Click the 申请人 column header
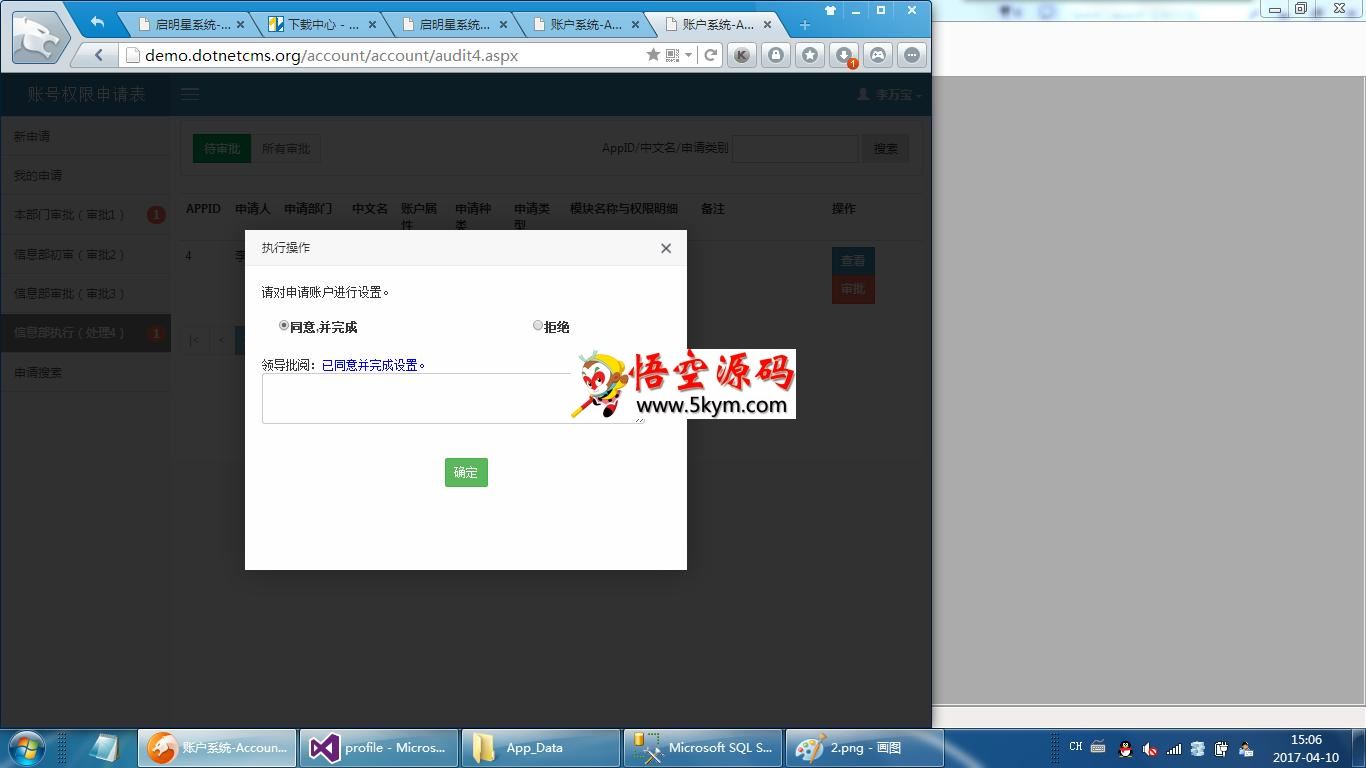This screenshot has width=1366, height=768. [253, 208]
